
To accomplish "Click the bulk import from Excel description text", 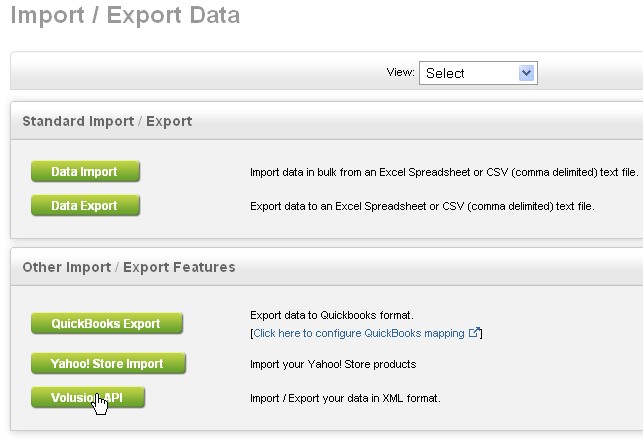I will [x=444, y=172].
